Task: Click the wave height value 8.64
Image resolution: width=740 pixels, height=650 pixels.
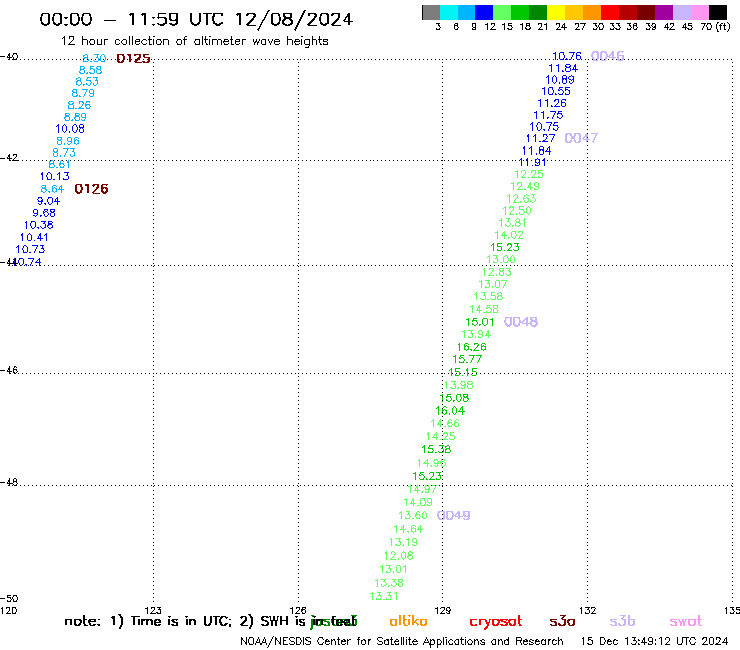Action: click(x=52, y=189)
